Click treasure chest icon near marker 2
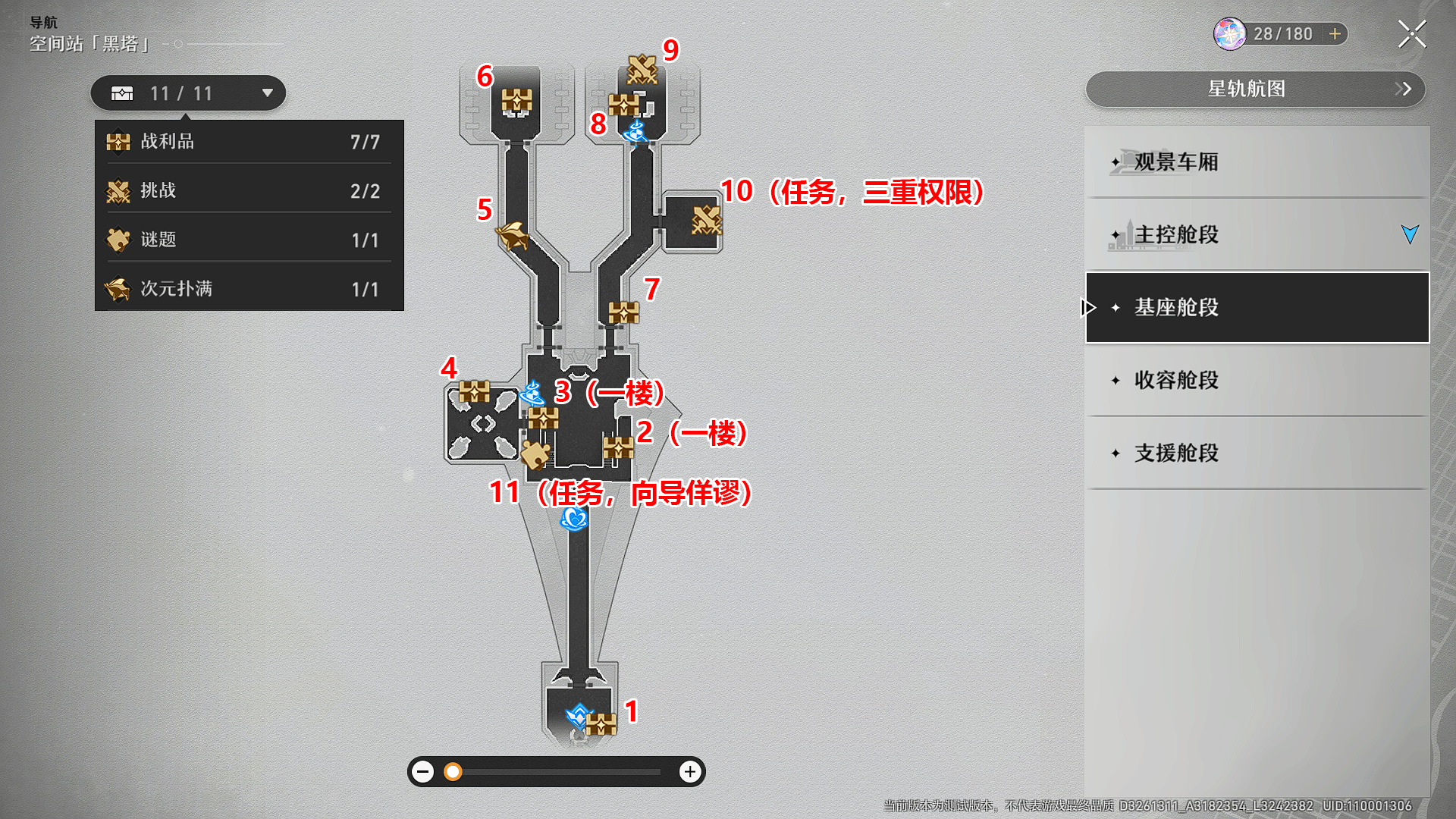Screen dimensions: 1456x819 (618, 447)
